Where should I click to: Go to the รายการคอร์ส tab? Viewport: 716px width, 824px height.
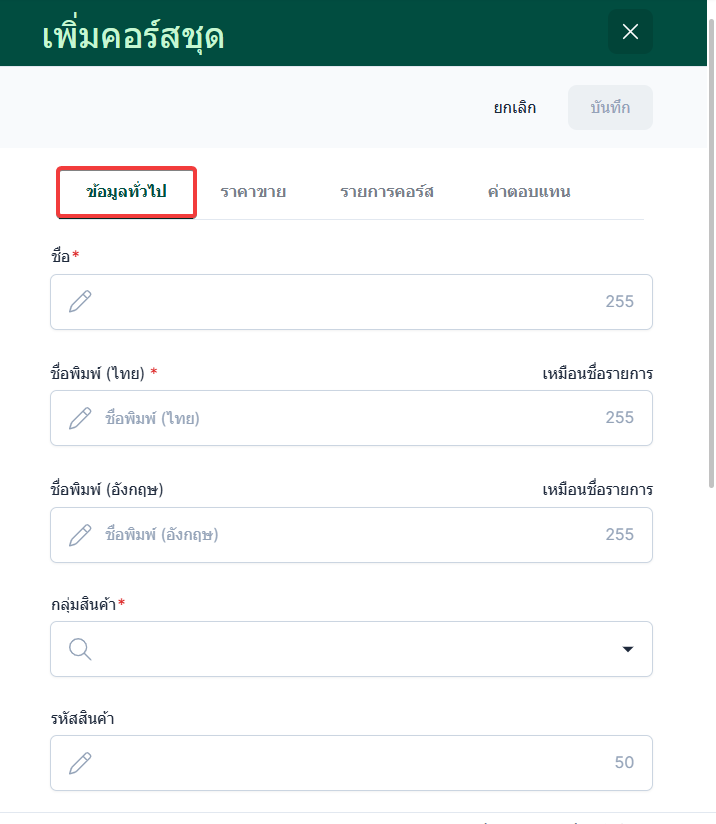tap(386, 192)
